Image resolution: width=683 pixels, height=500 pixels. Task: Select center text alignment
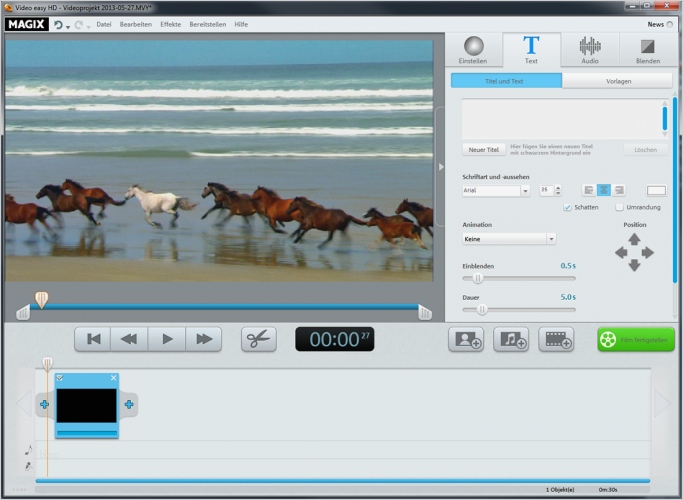604,190
